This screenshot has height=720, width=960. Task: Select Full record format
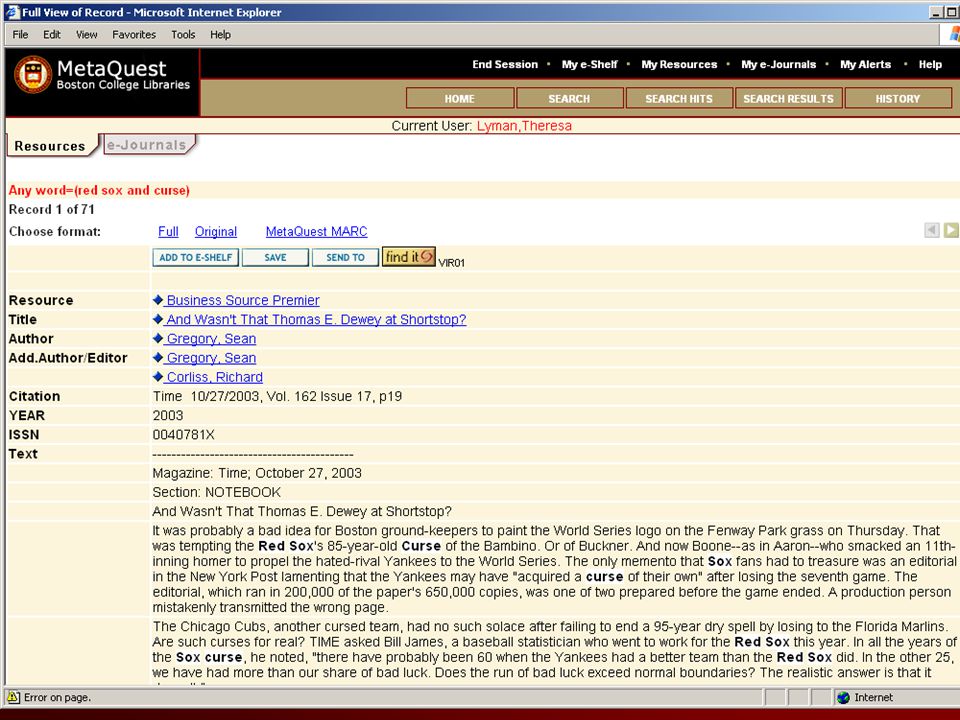coord(168,231)
